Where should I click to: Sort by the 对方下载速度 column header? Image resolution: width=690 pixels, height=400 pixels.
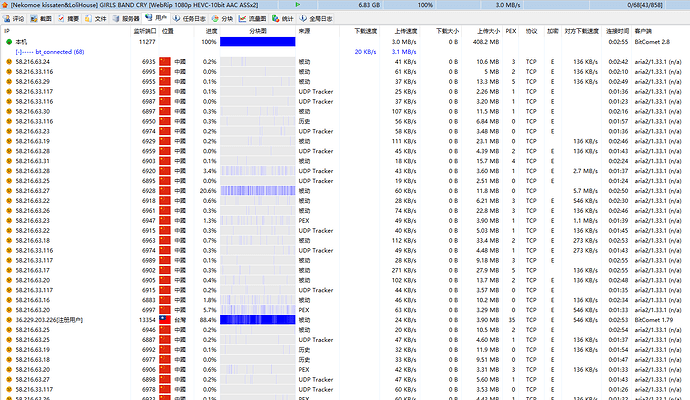(581, 31)
